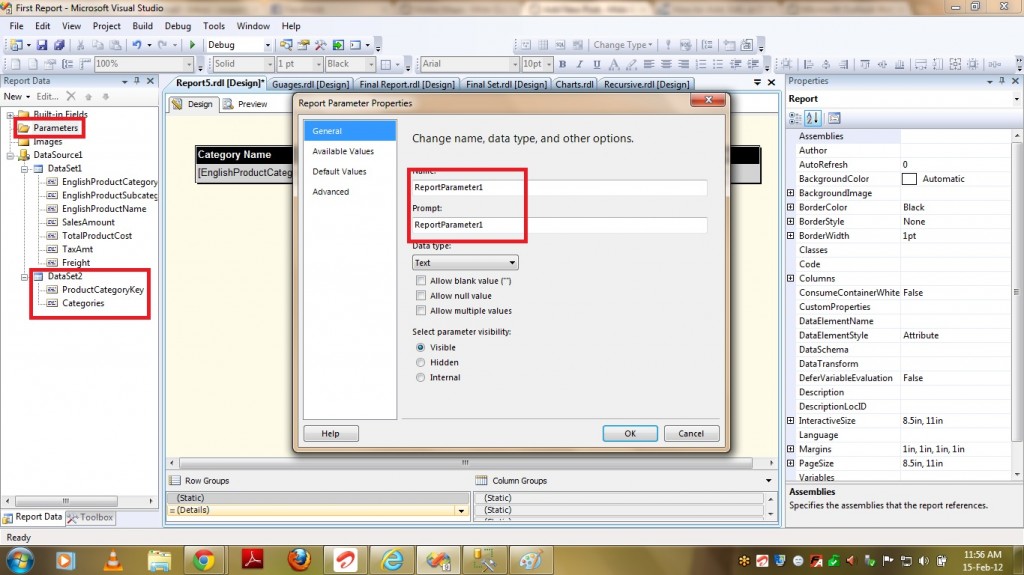The width and height of the screenshot is (1024, 575).
Task: Click the BackgroundColor white color swatch
Action: click(x=909, y=179)
